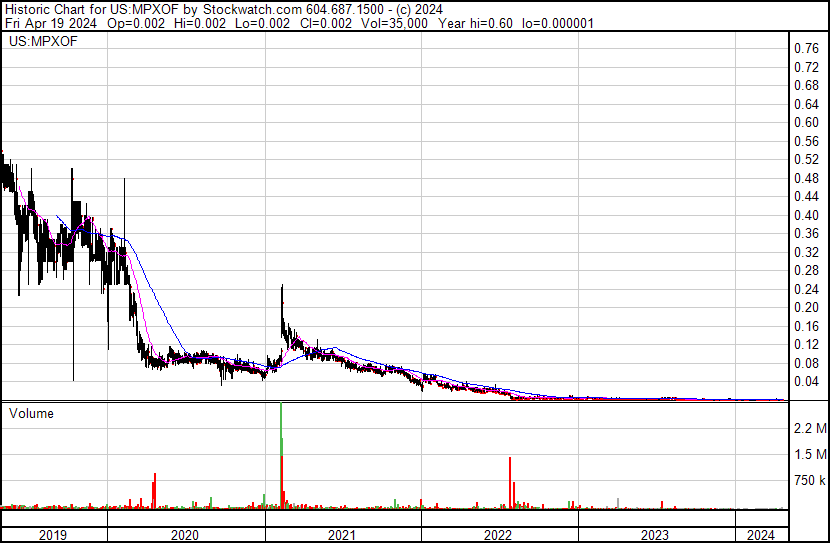The image size is (830, 543).
Task: Click the 1.5 M volume axis label
Action: 810,454
